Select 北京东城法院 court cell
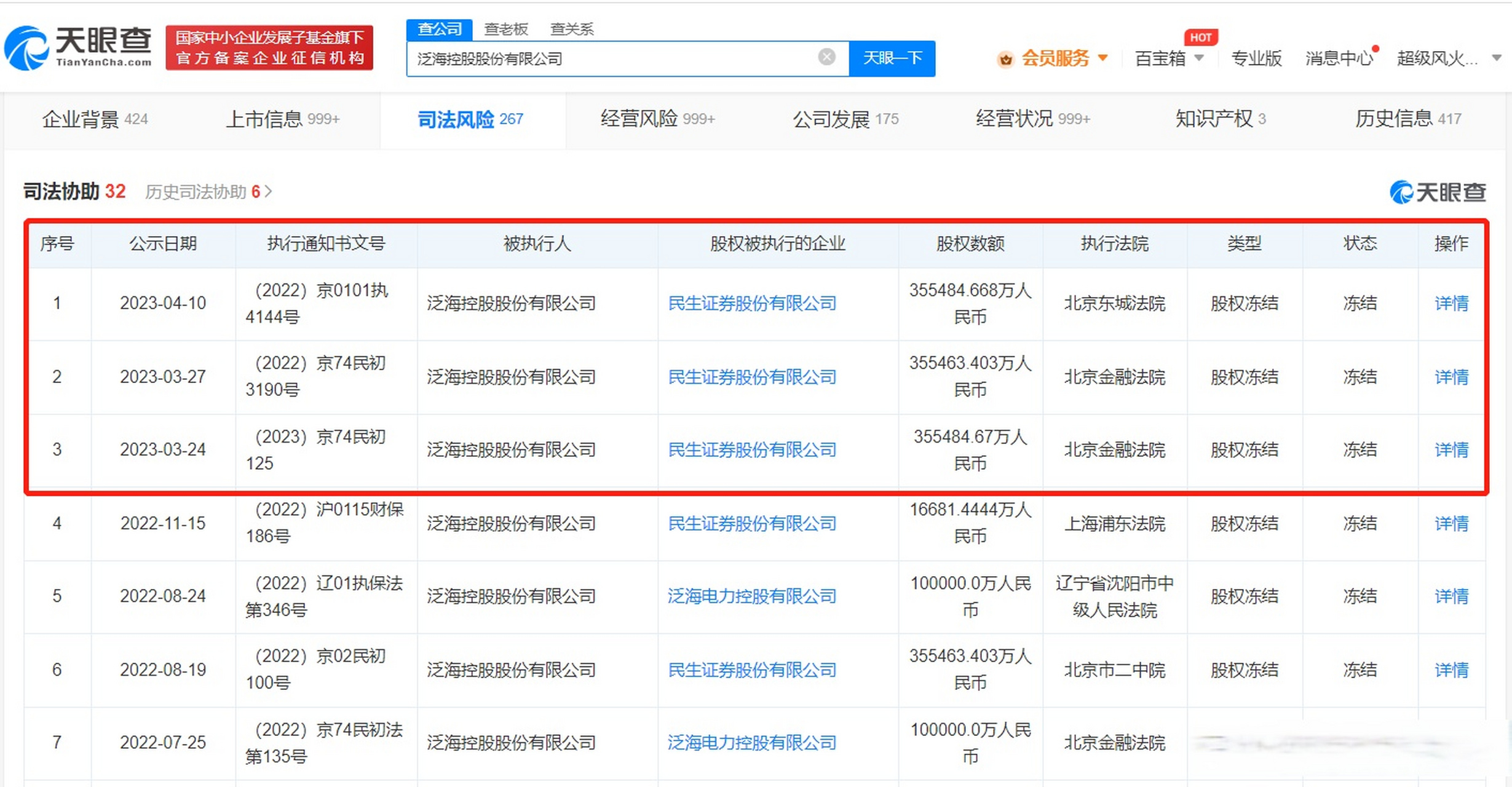The image size is (1512, 787). coord(1115,303)
